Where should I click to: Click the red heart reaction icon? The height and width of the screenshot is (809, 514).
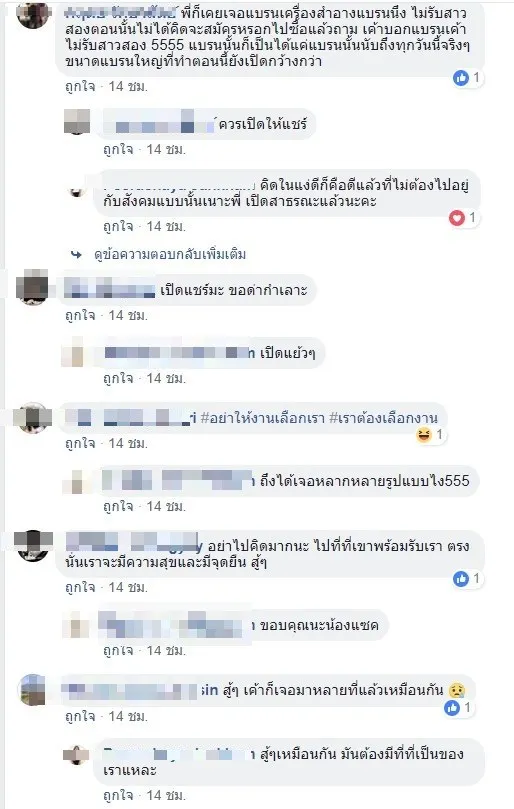coord(457,218)
